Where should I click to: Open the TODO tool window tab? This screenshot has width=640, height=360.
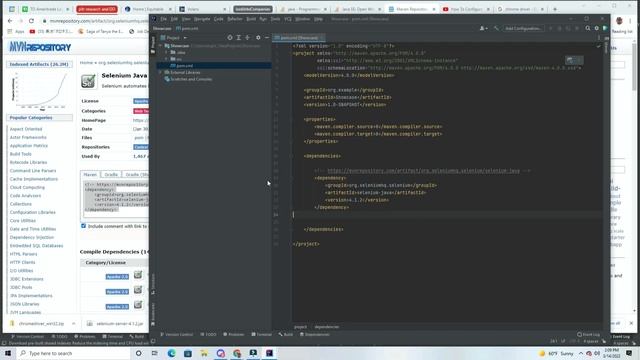click(209, 334)
